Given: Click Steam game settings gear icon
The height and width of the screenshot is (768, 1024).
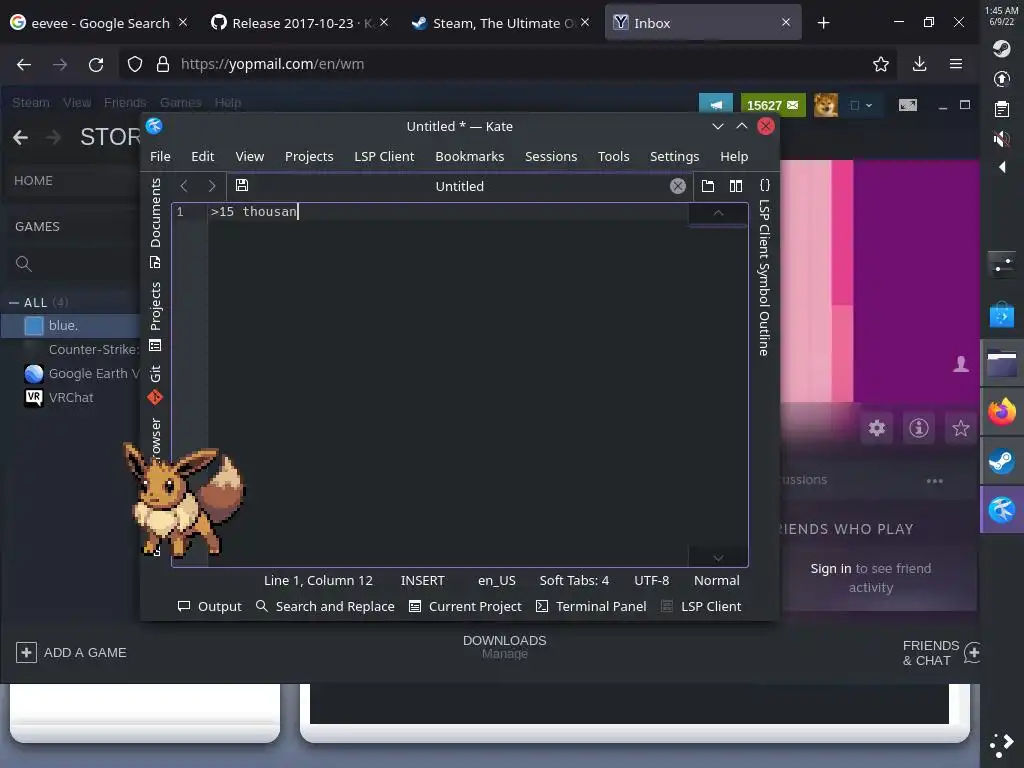Looking at the screenshot, I should [x=876, y=428].
